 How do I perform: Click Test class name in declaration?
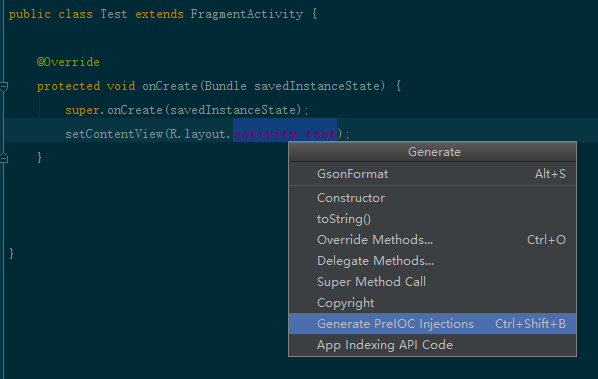point(114,14)
